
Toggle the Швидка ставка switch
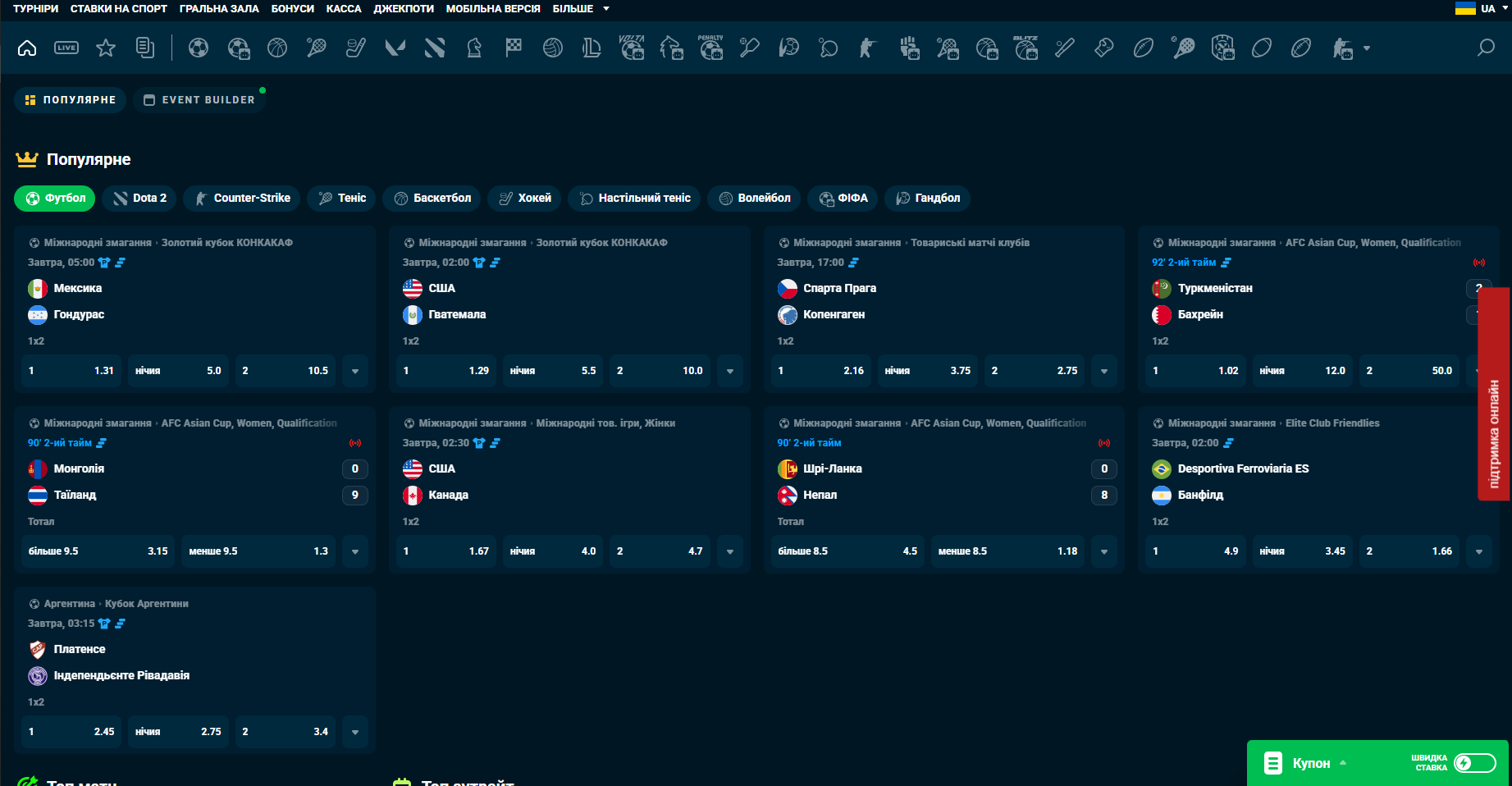[1474, 763]
